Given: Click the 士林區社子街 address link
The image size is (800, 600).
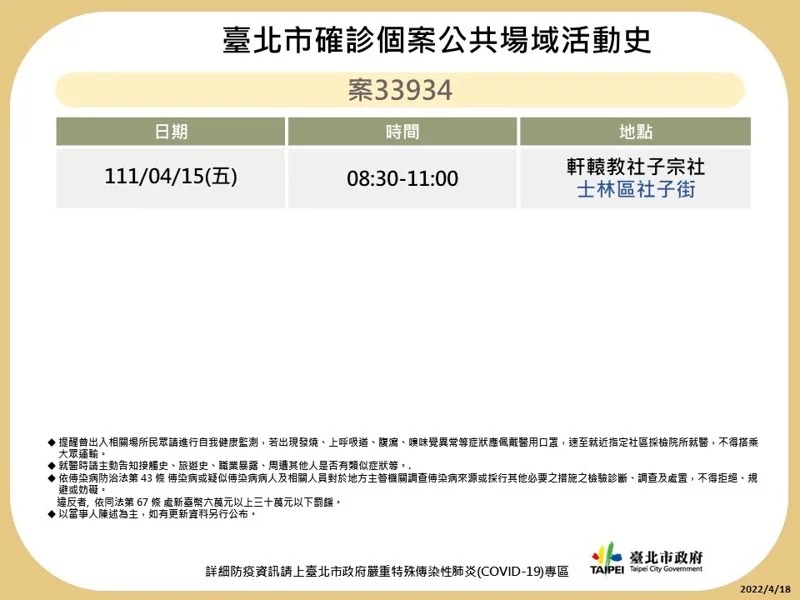Looking at the screenshot, I should click(x=636, y=190).
